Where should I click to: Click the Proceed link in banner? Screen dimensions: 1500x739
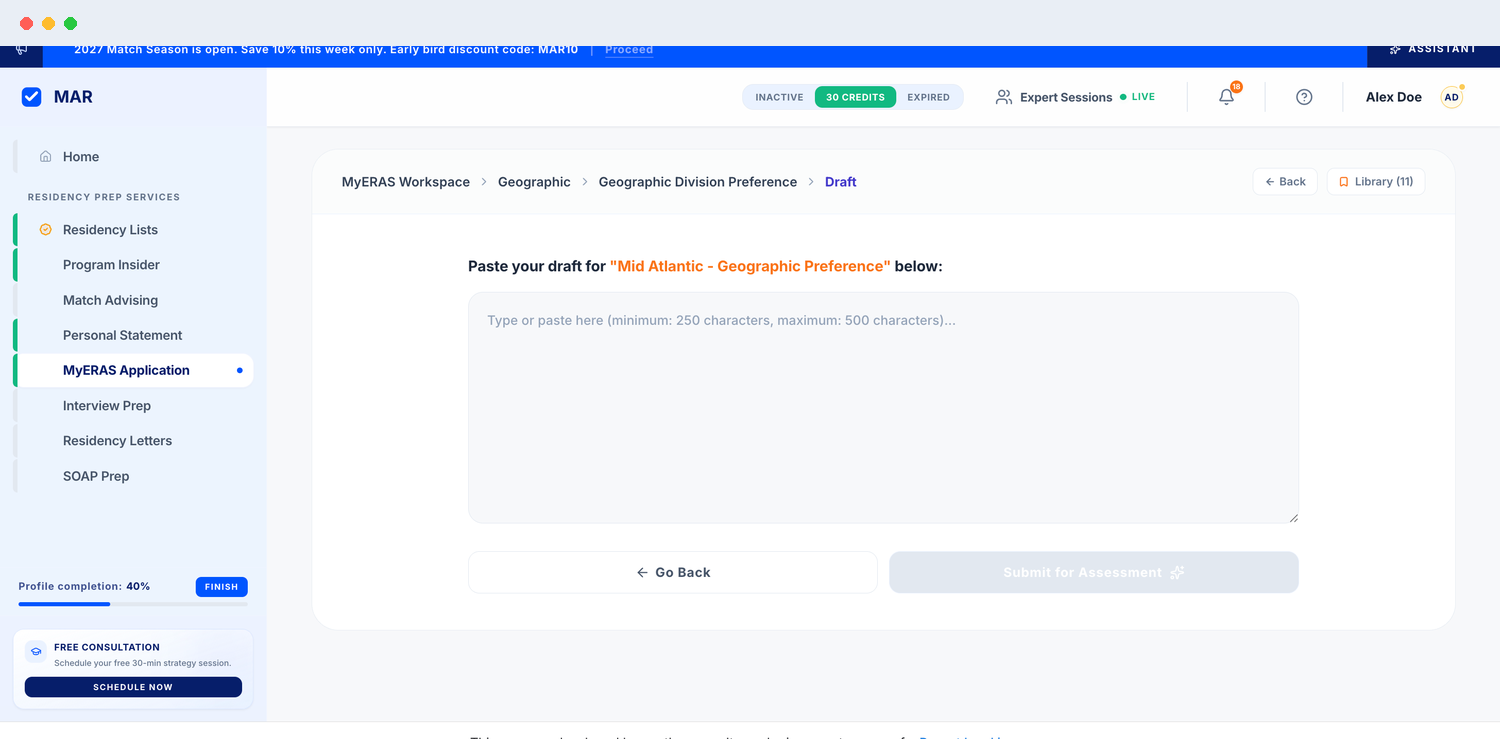(629, 49)
